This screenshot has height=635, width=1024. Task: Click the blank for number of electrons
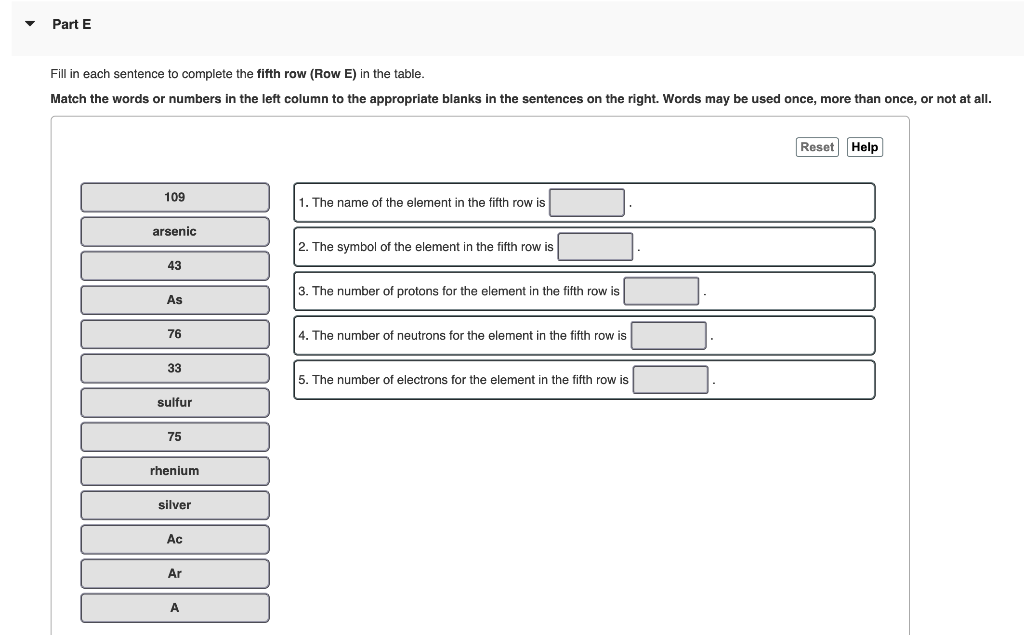(671, 379)
